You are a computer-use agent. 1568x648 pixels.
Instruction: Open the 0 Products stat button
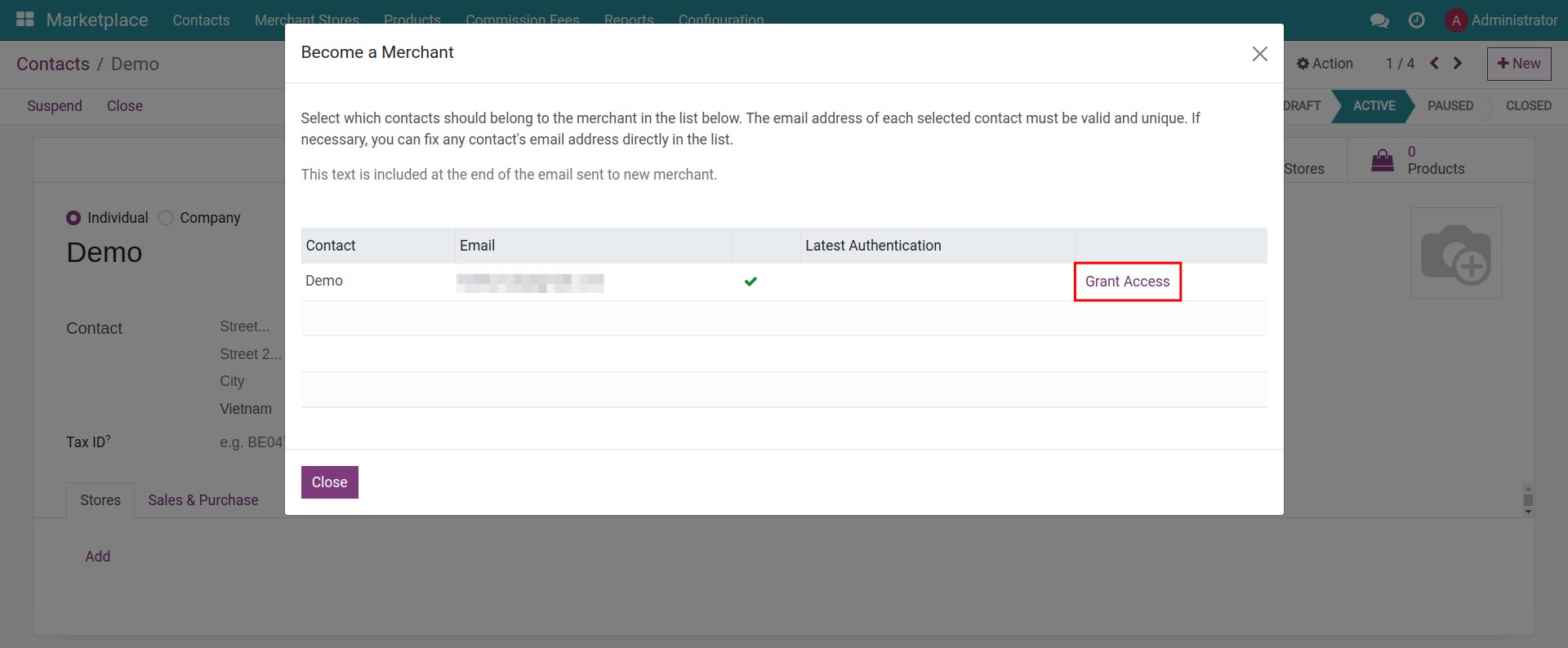1441,160
